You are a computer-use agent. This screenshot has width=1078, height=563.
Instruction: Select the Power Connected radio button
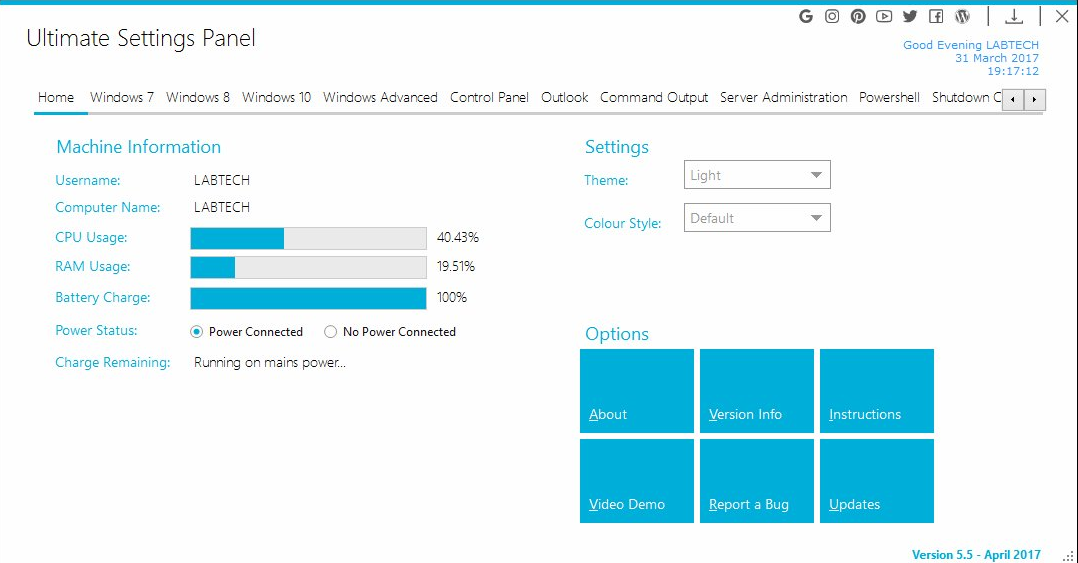(197, 332)
